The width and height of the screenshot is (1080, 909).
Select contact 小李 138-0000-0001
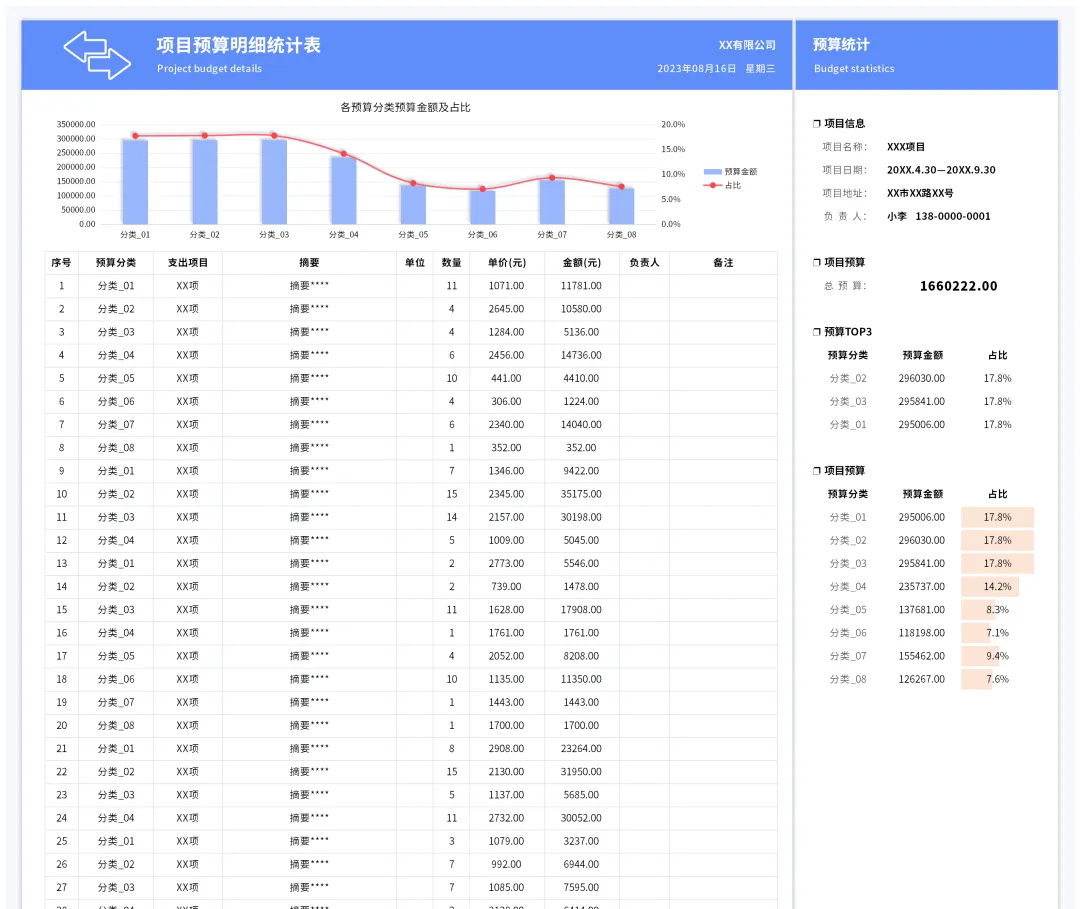click(x=939, y=216)
